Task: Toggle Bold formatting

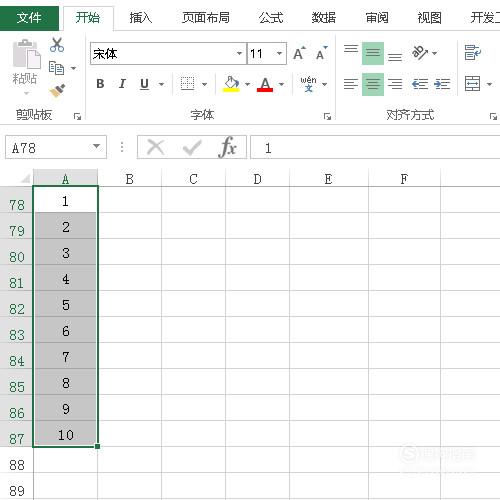Action: 100,84
